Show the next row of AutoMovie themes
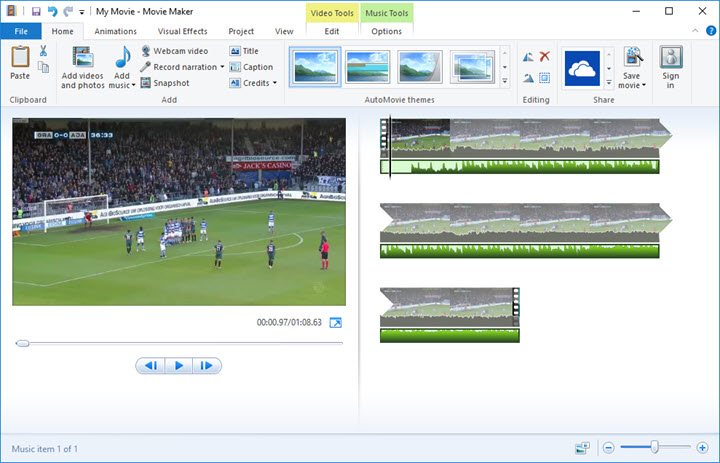The height and width of the screenshot is (463, 720). pyautogui.click(x=505, y=68)
